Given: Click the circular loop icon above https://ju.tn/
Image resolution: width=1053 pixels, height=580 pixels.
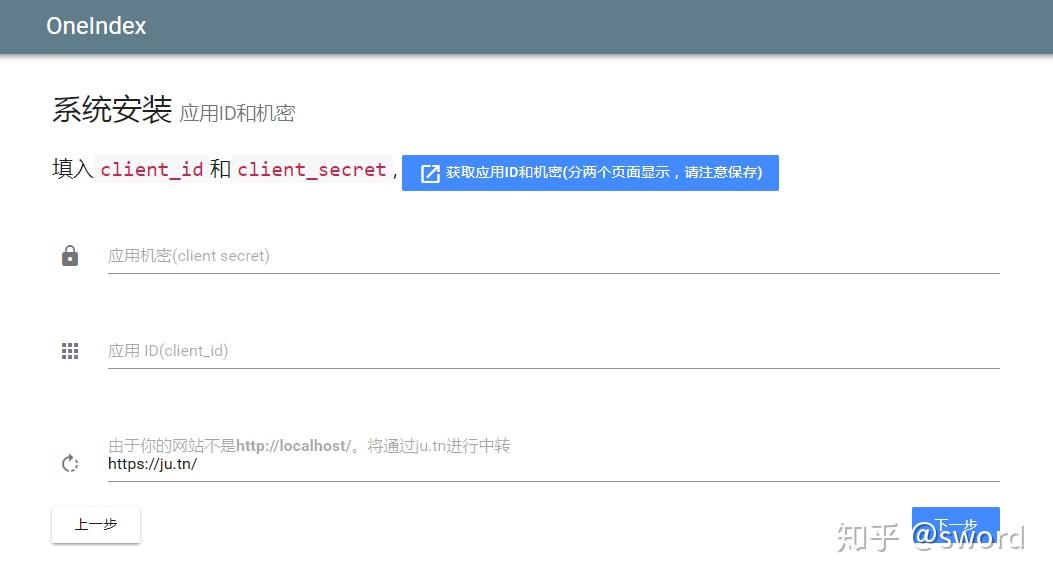Looking at the screenshot, I should [x=69, y=462].
